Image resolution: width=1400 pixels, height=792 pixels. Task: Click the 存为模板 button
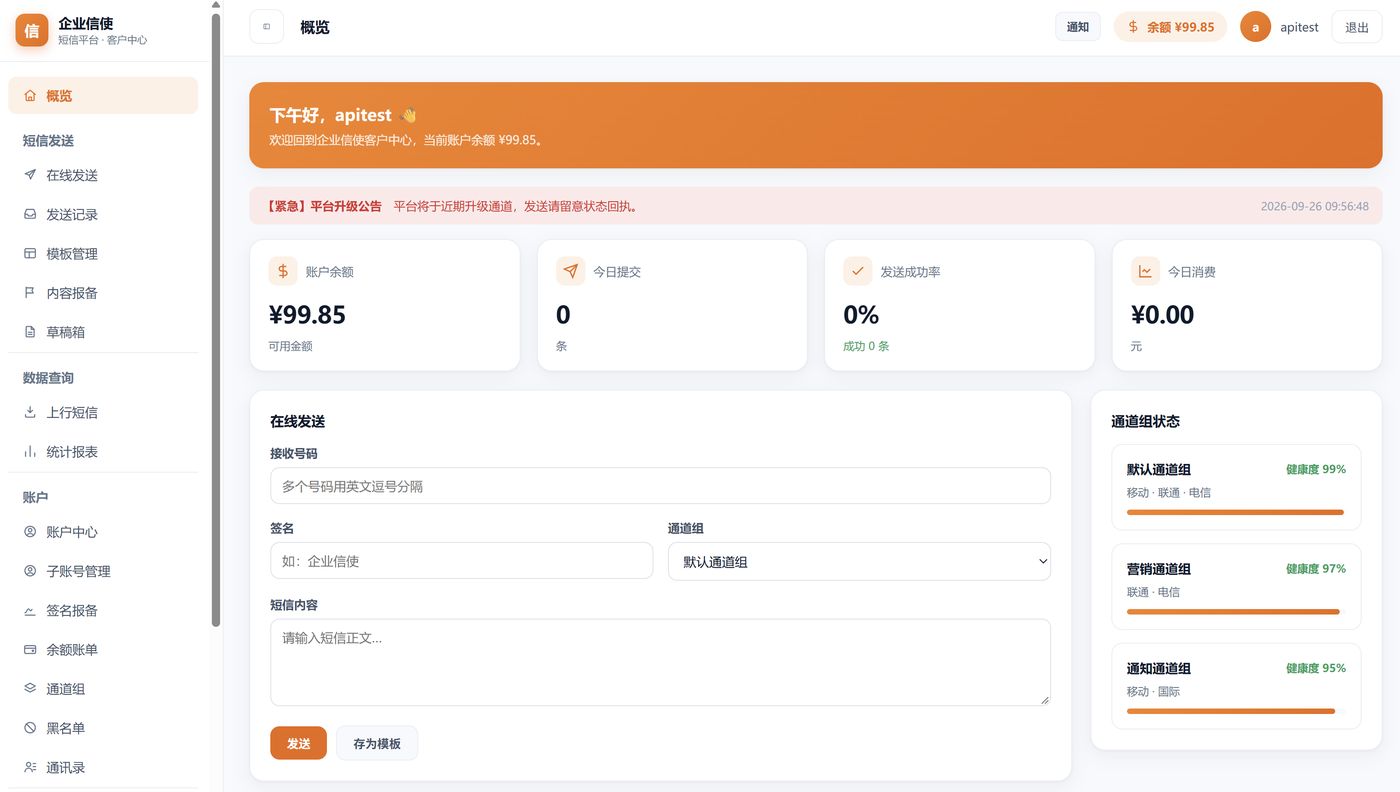coord(377,743)
